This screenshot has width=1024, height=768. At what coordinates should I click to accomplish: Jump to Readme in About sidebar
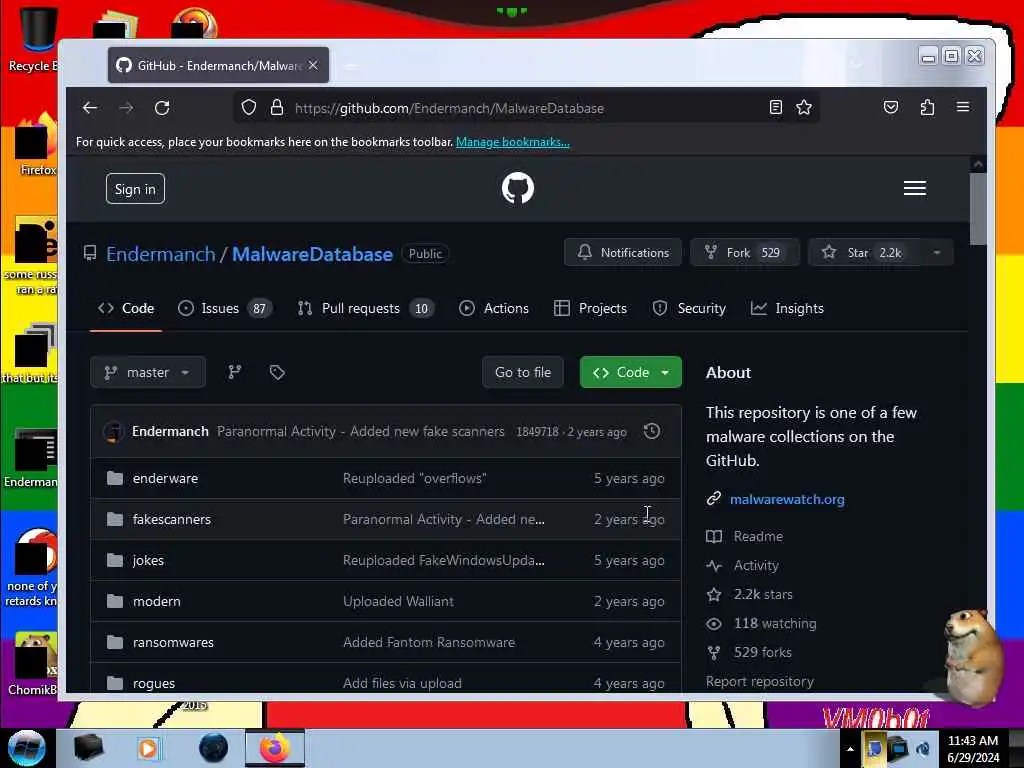[758, 536]
